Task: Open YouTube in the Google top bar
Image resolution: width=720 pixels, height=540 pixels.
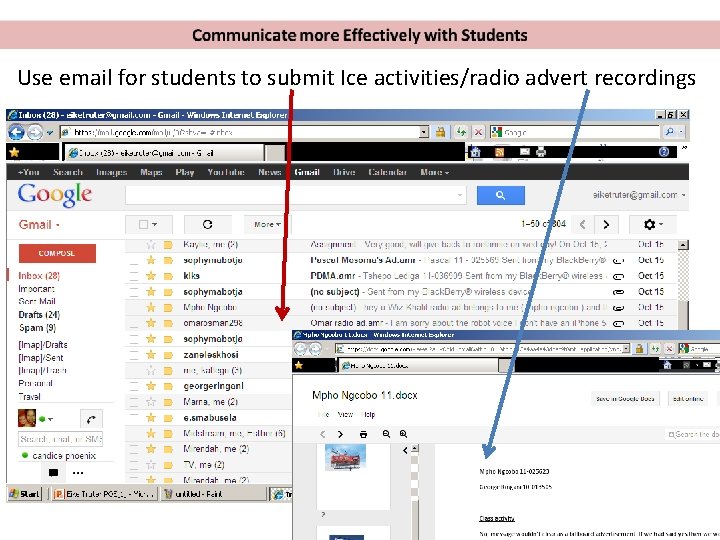Action: (x=225, y=172)
